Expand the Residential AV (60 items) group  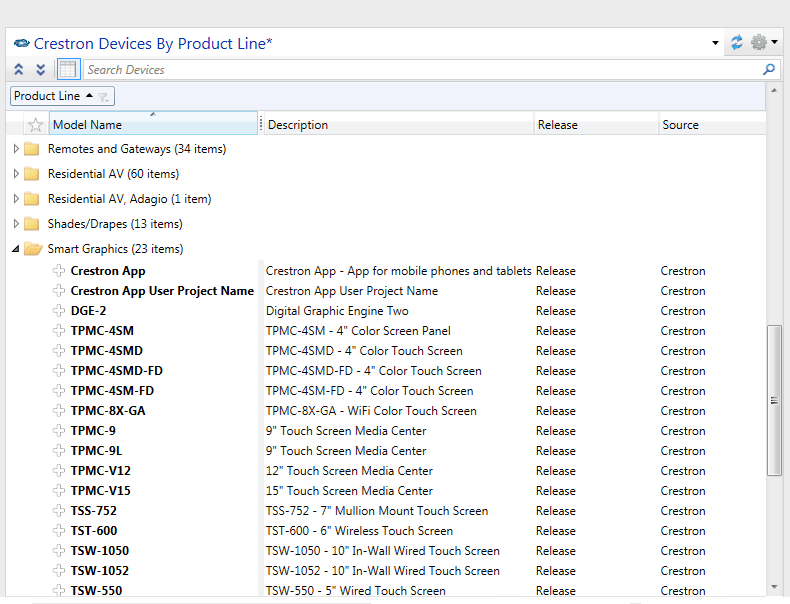pos(16,174)
